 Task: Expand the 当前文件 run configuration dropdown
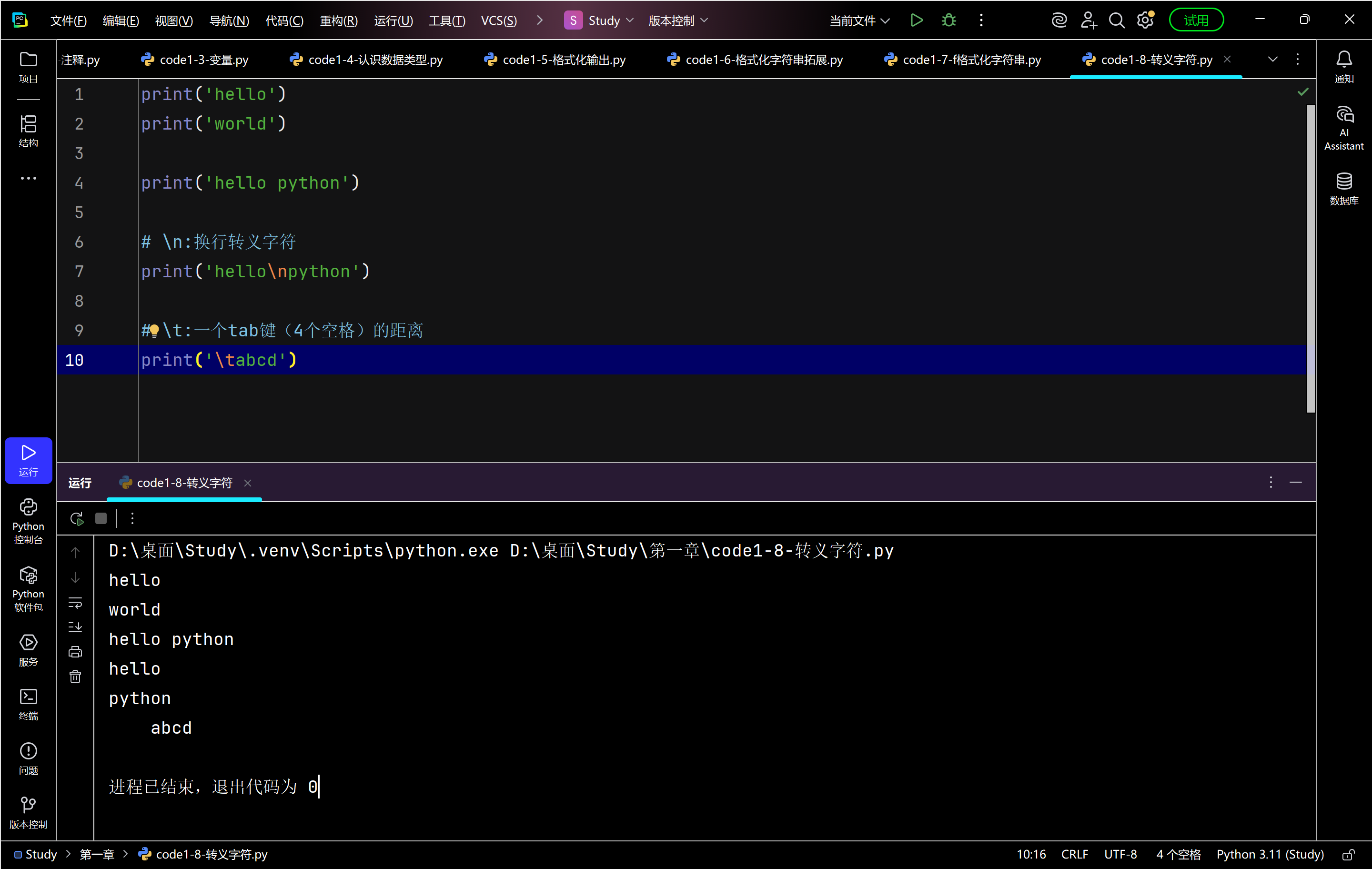coord(858,20)
